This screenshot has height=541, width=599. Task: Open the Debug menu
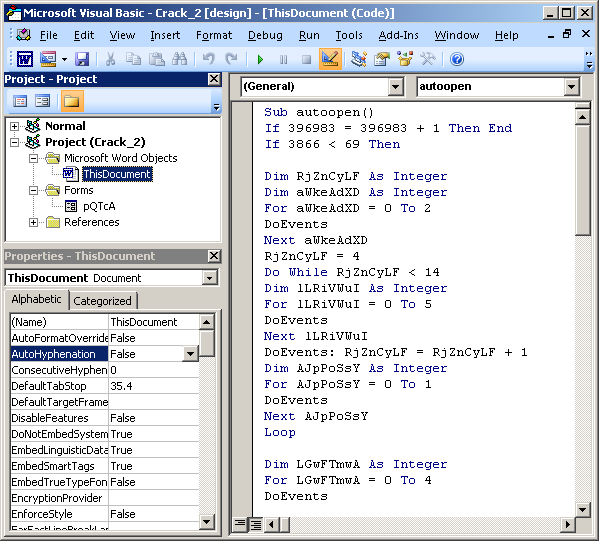pyautogui.click(x=265, y=36)
